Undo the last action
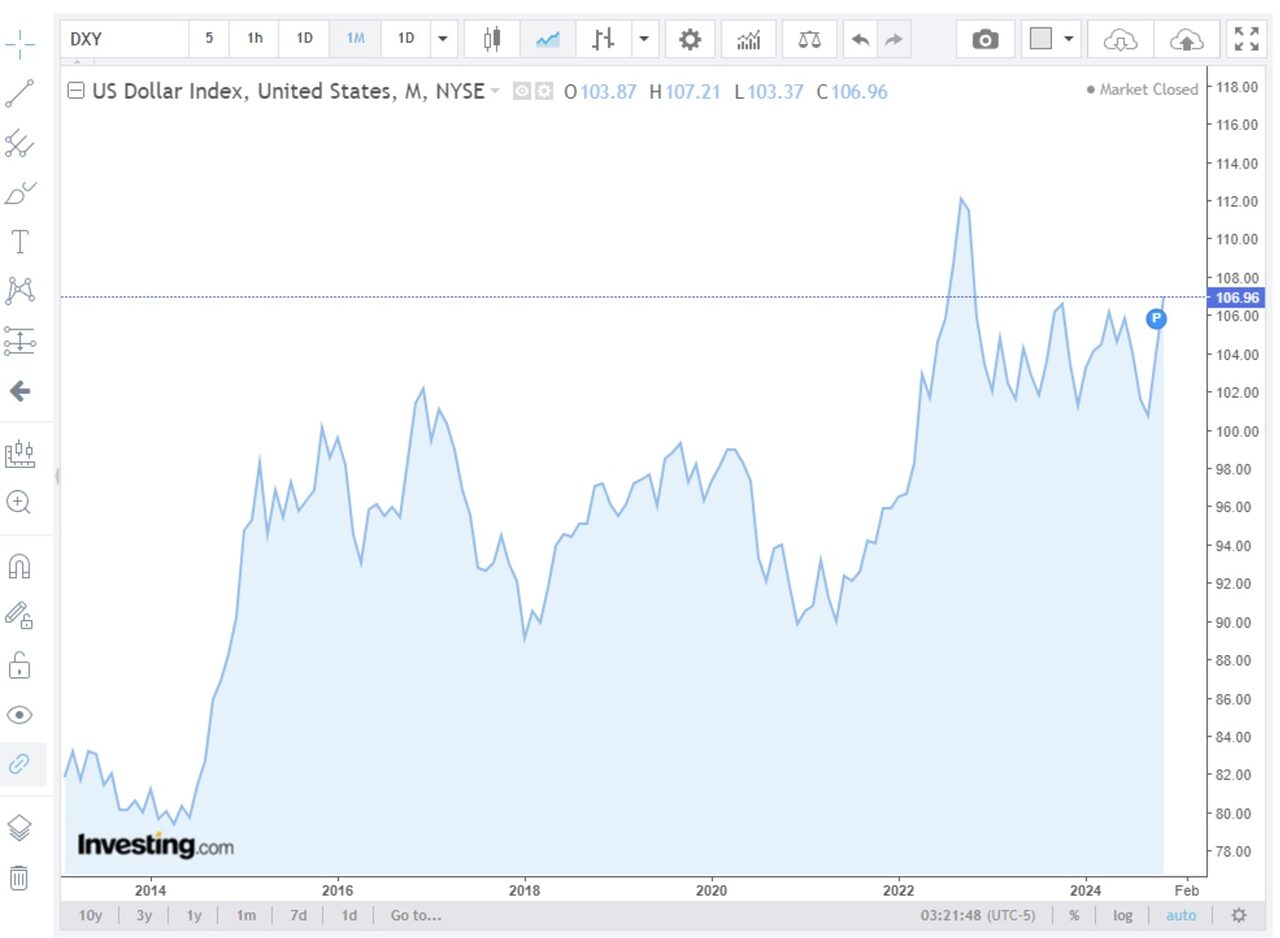The height and width of the screenshot is (938, 1280). (x=860, y=39)
